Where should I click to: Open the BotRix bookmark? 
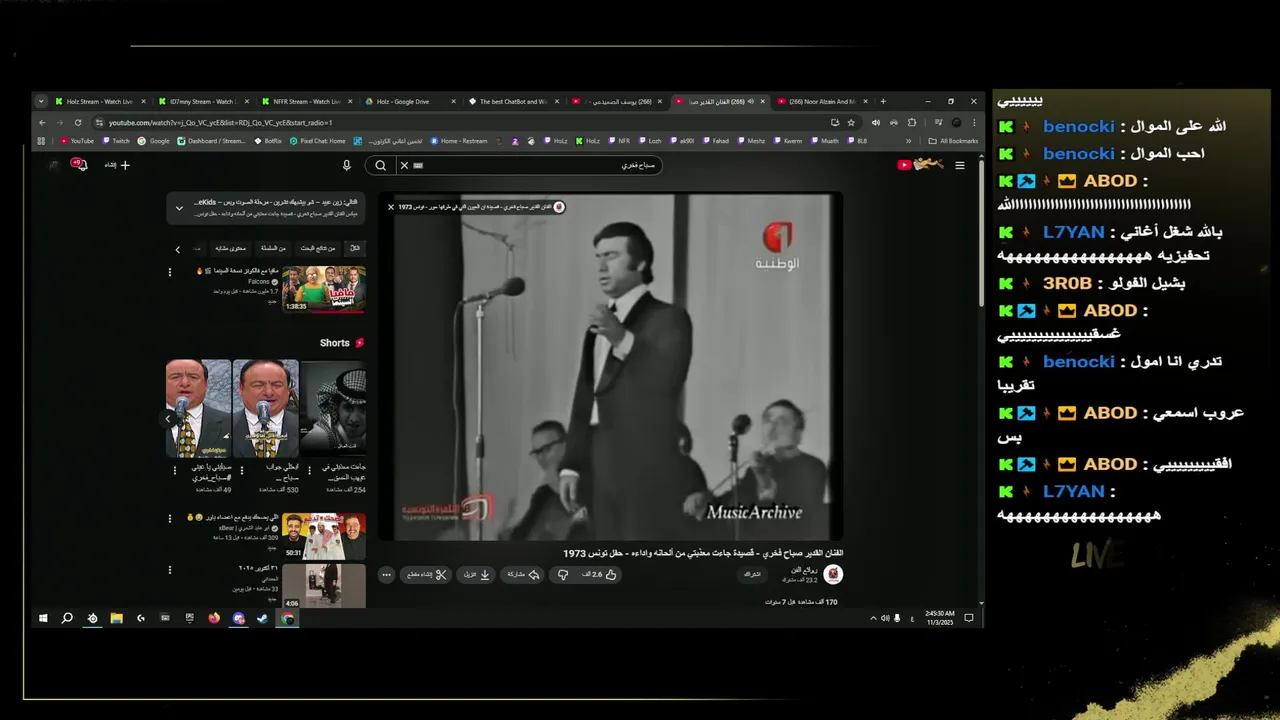tap(267, 141)
